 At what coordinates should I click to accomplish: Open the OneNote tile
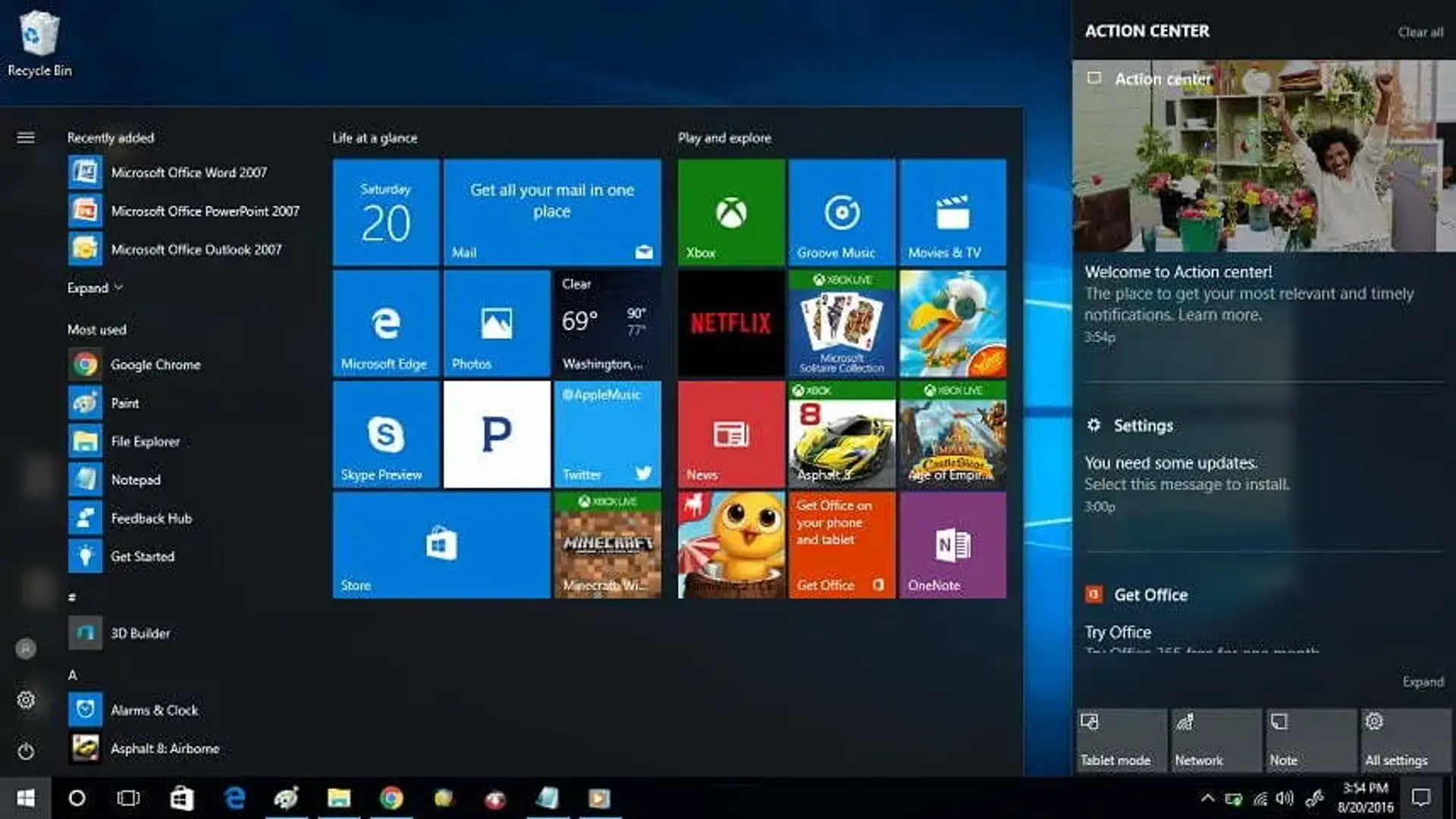952,544
